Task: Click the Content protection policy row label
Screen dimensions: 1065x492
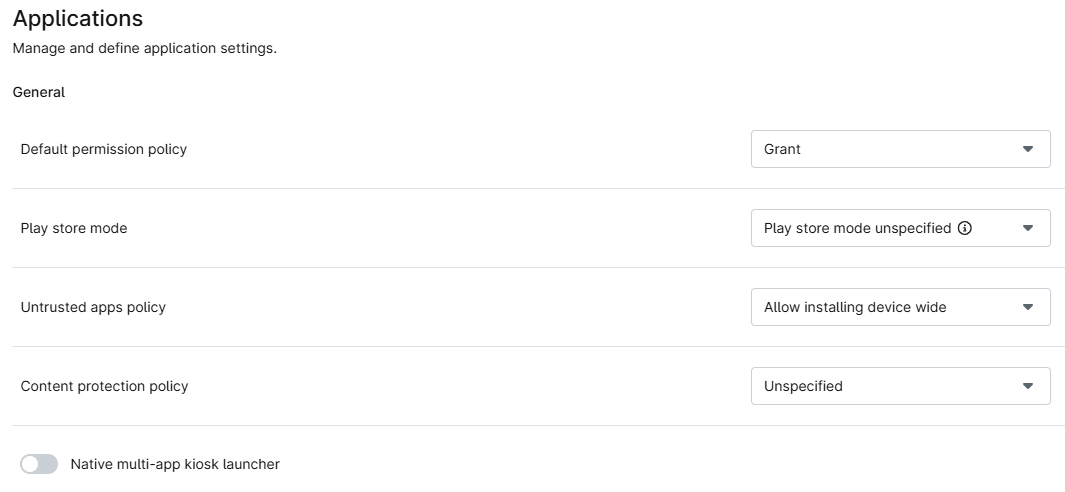Action: click(x=104, y=386)
